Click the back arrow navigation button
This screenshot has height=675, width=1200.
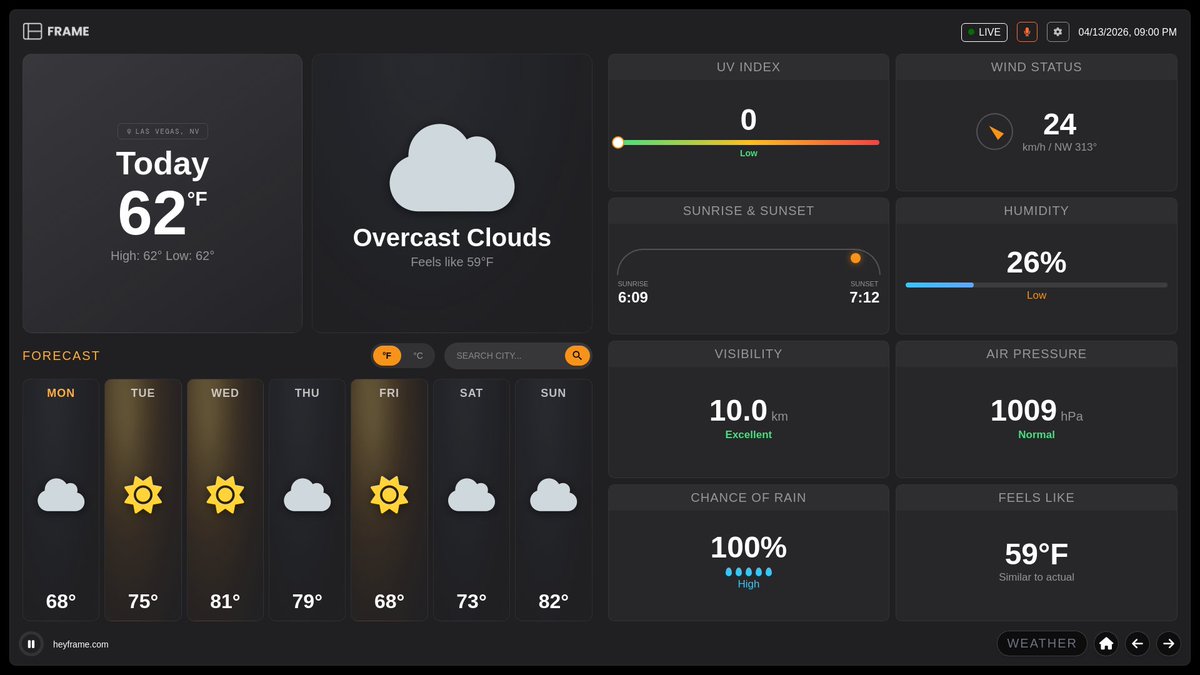1137,644
